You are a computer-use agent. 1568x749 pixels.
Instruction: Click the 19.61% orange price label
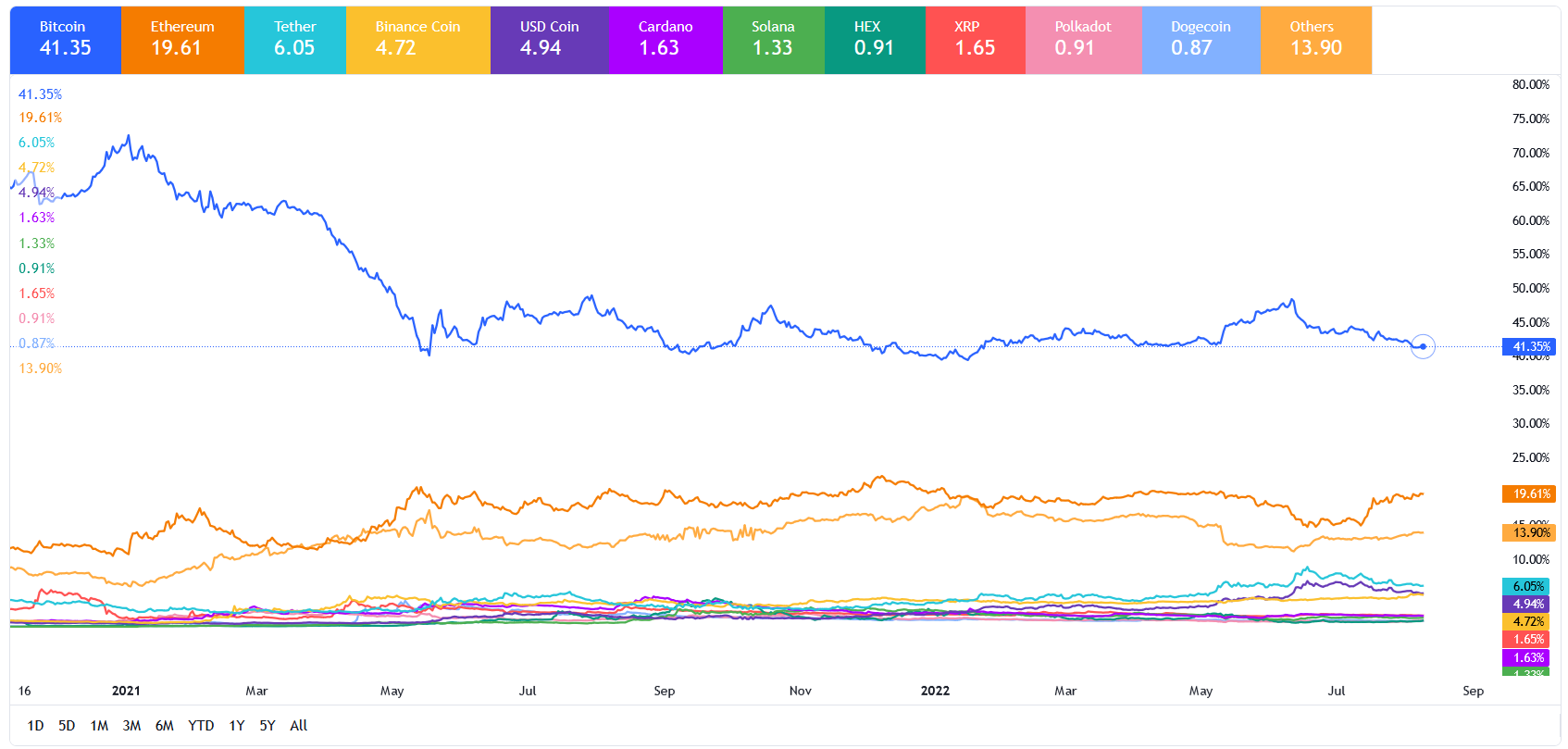pyautogui.click(x=1529, y=494)
